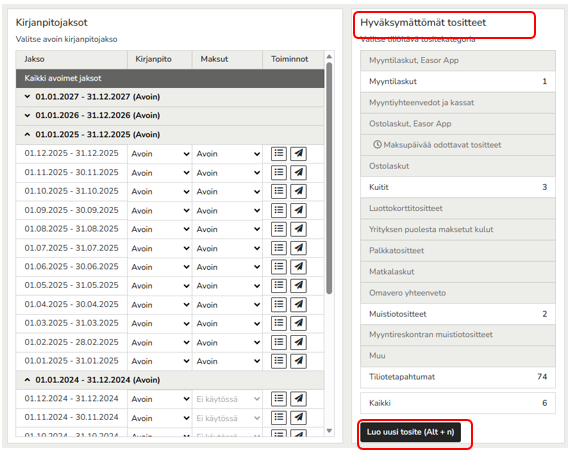Viewport: 570px width, 451px height.
Task: Select the Myyntilaskut category
Action: pyautogui.click(x=458, y=81)
